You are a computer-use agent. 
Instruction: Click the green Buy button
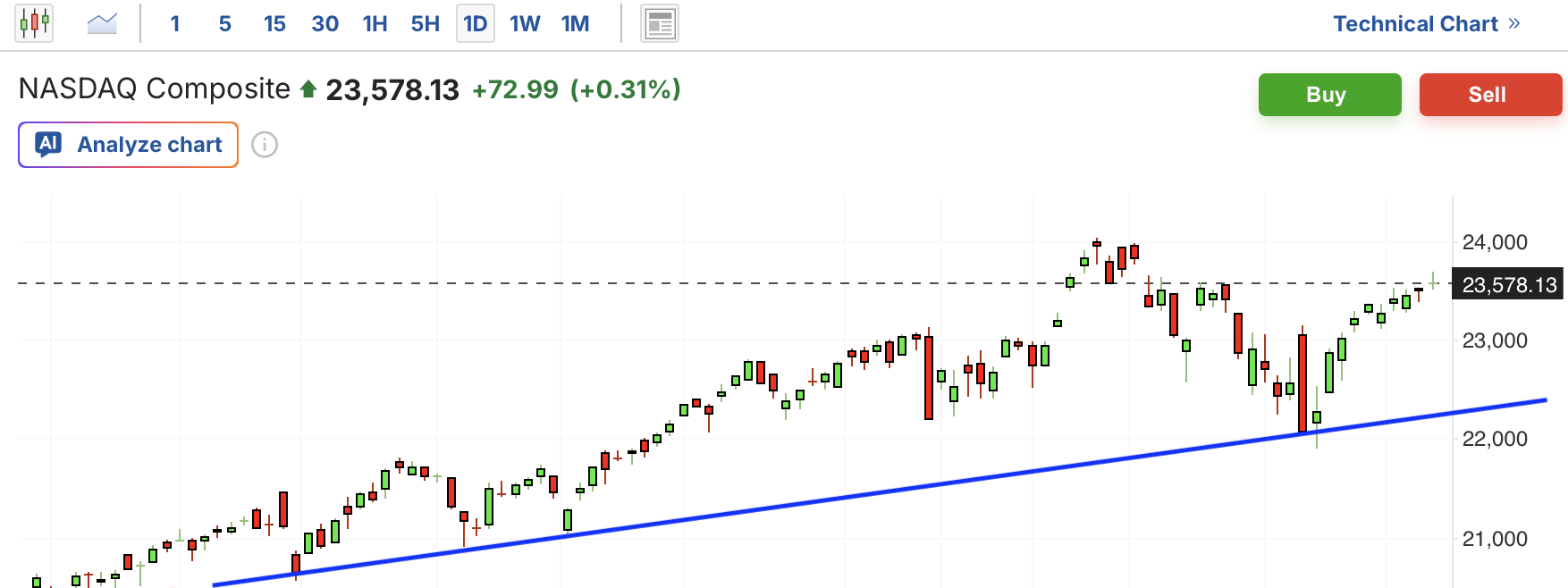[x=1330, y=95]
